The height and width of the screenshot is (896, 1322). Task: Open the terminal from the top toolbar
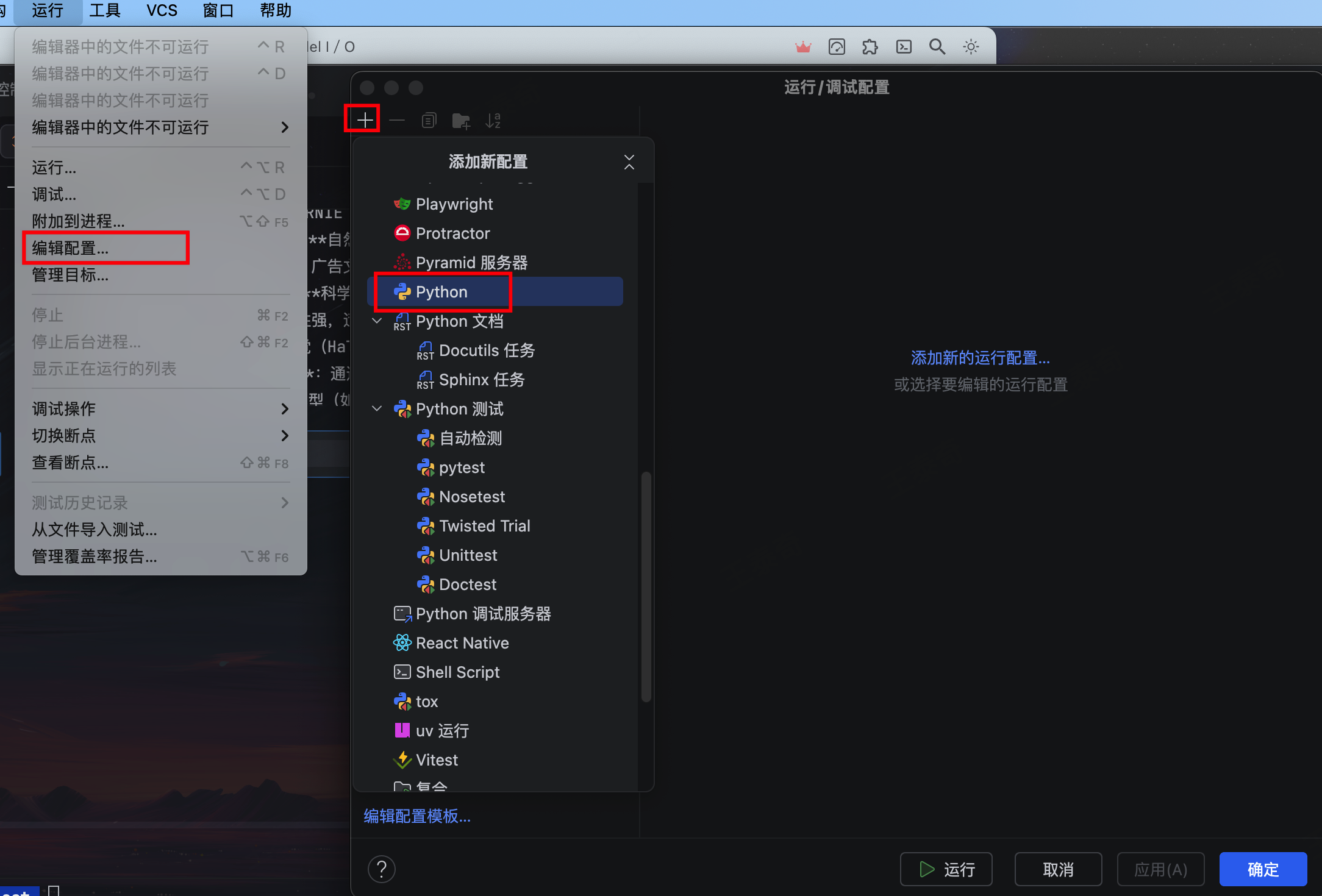point(904,46)
